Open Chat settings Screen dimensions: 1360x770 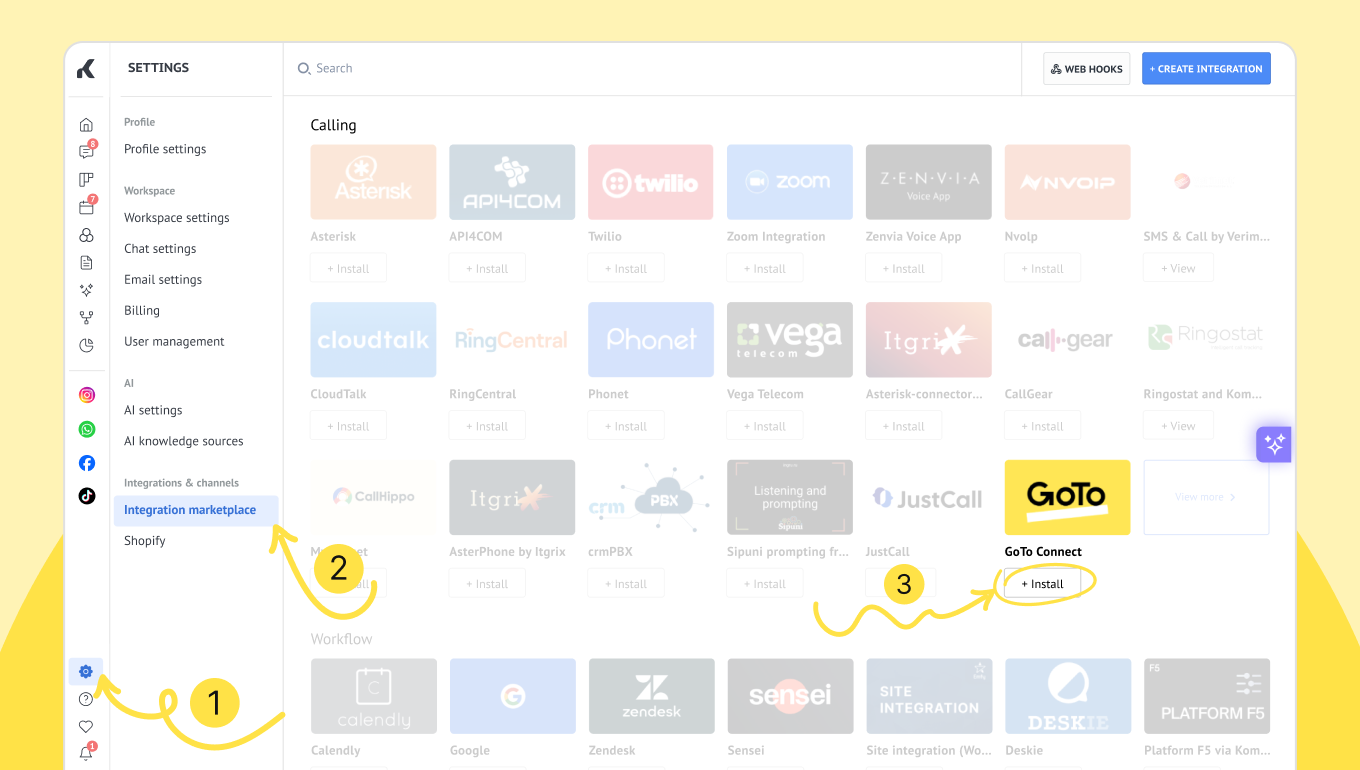(160, 249)
